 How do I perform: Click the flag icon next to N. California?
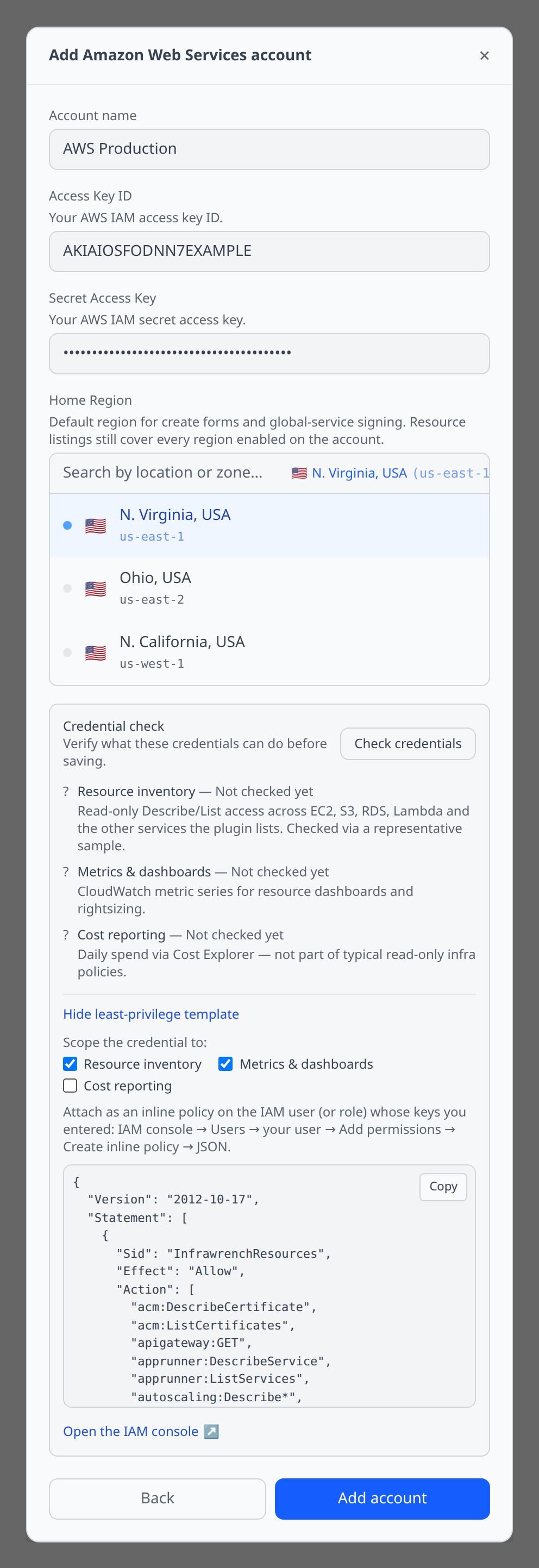[96, 653]
